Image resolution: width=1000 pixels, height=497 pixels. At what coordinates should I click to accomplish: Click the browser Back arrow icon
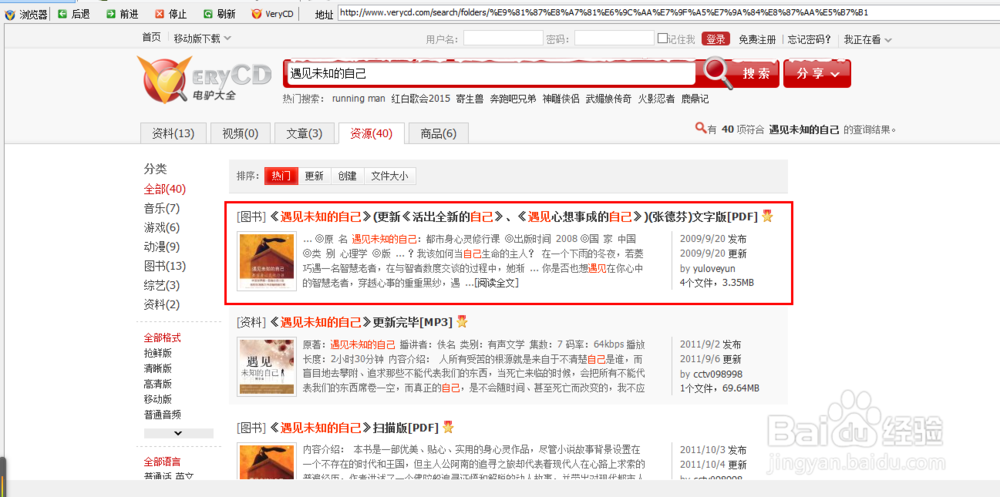click(x=62, y=13)
